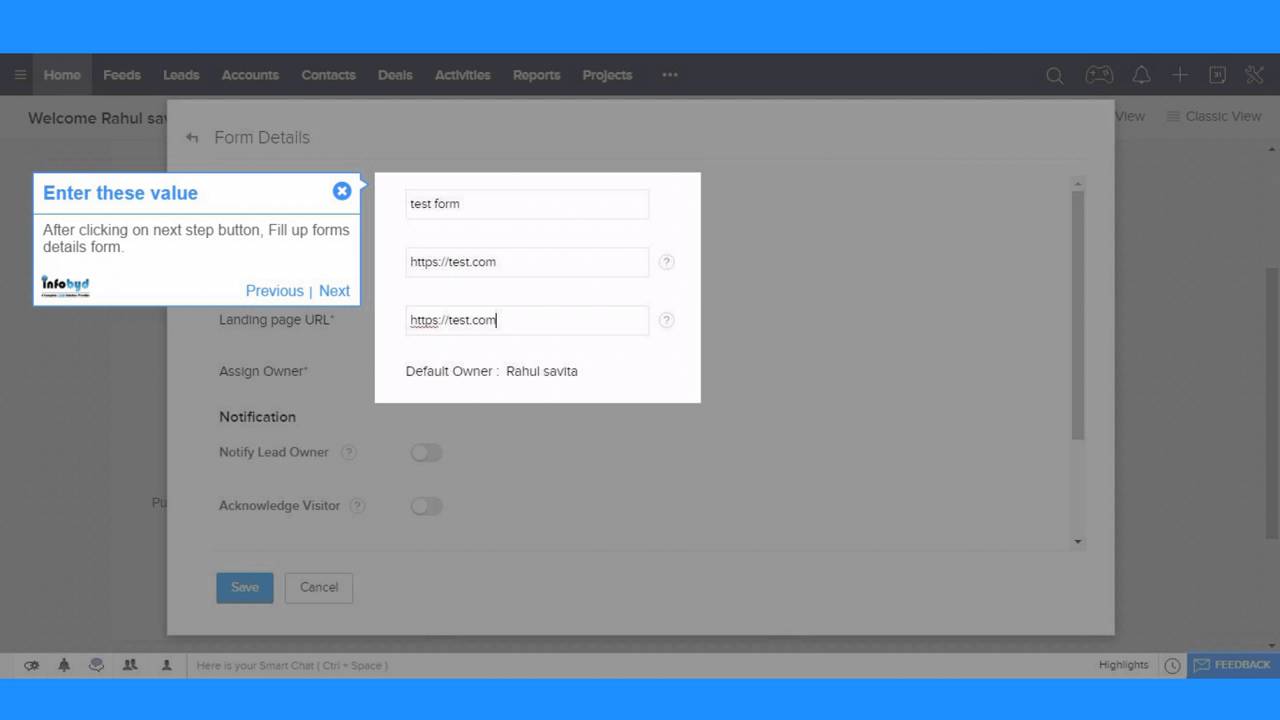Click the FEEDBACK button

[x=1232, y=665]
